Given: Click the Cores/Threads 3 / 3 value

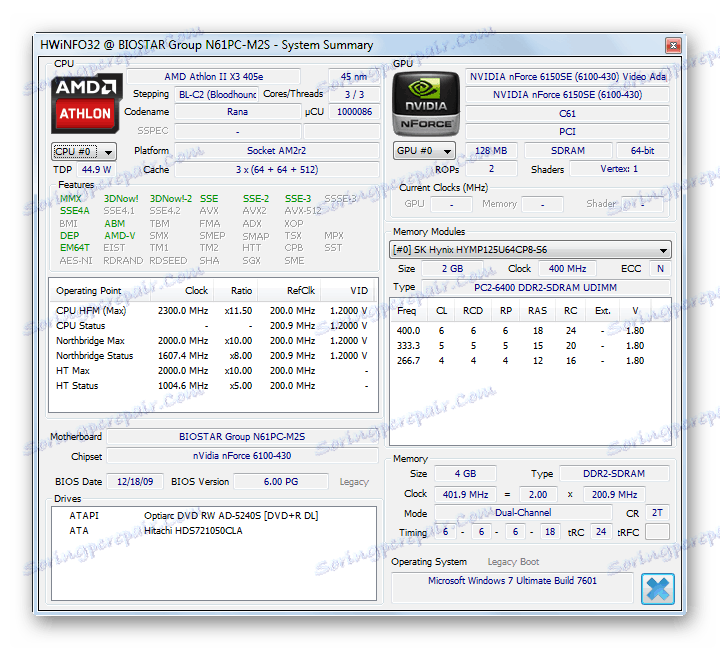Looking at the screenshot, I should tap(354, 95).
